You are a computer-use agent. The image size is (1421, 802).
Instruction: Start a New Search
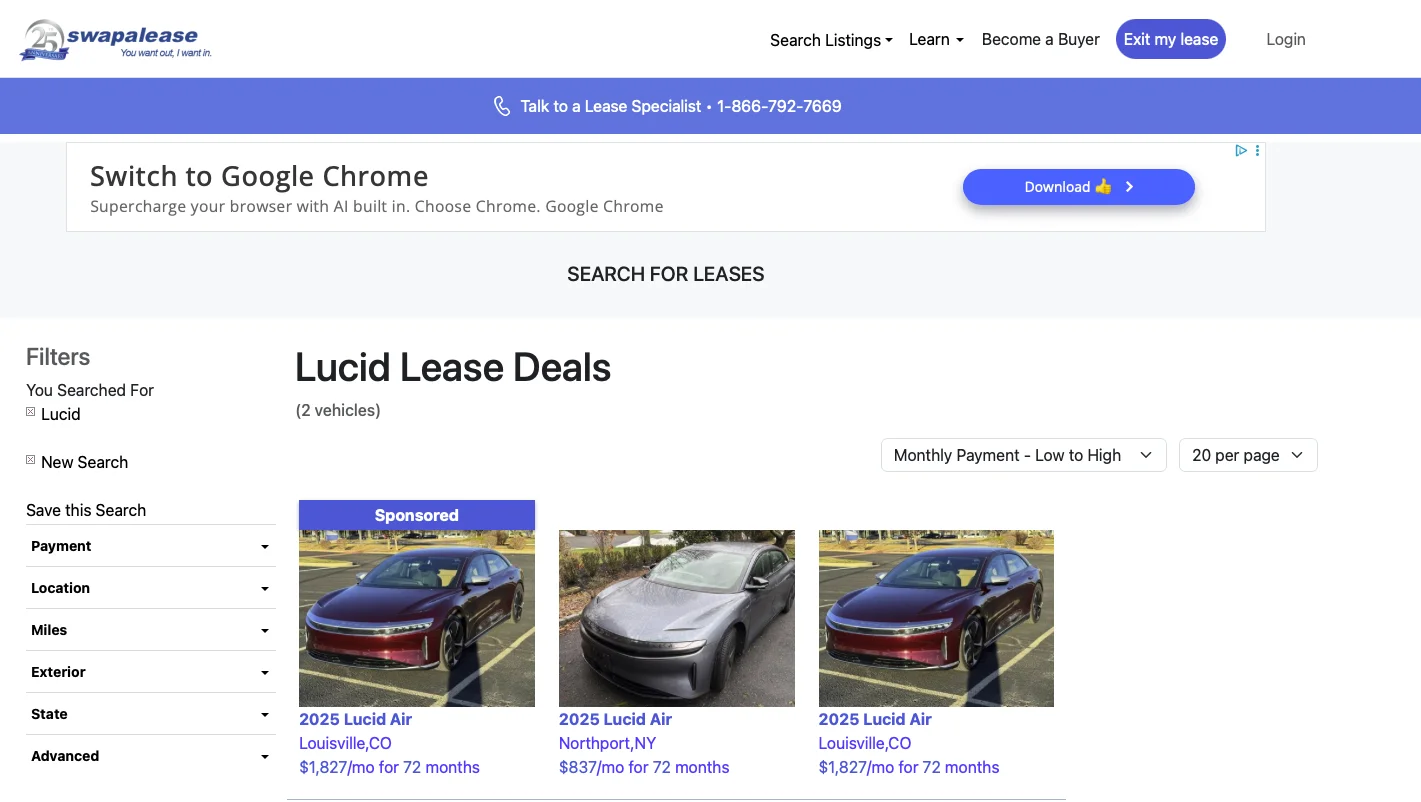point(84,462)
